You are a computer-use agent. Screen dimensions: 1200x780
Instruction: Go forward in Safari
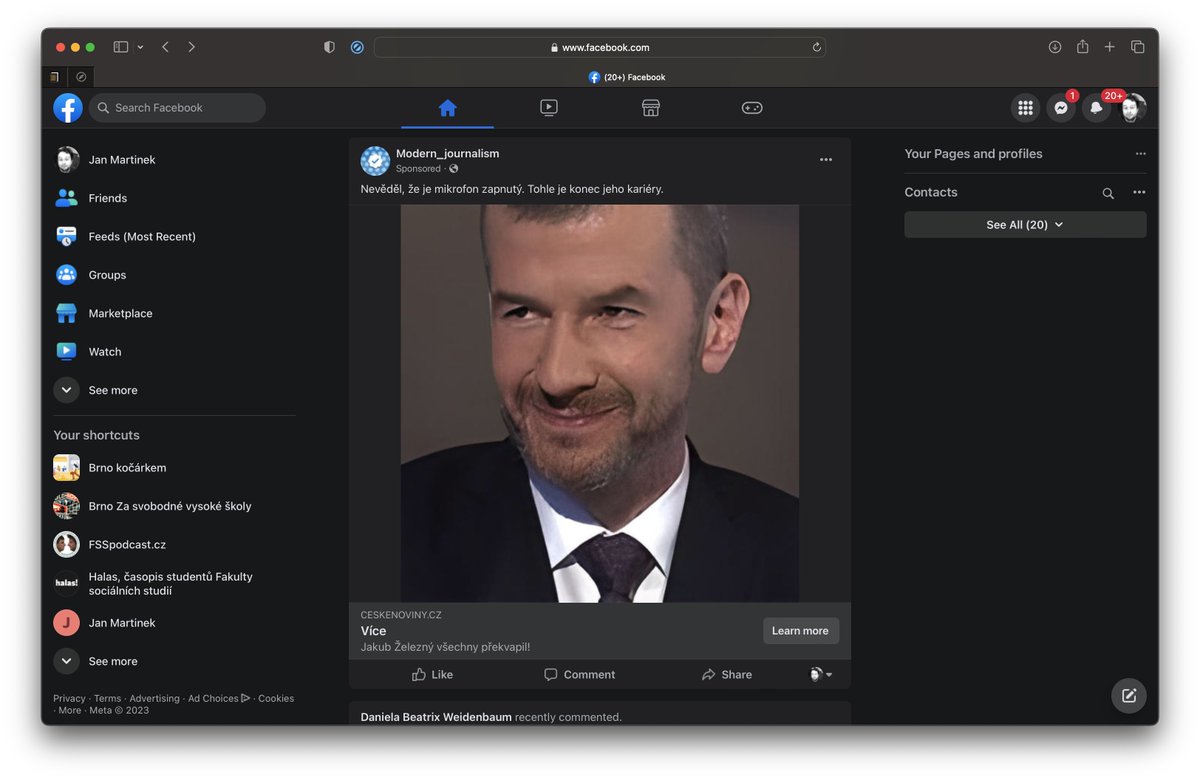pos(191,47)
